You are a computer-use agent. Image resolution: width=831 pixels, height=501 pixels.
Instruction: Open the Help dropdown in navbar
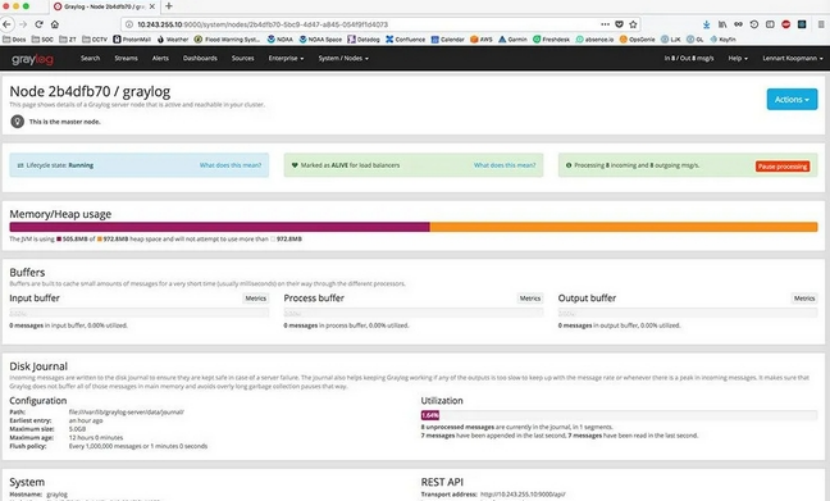click(739, 59)
